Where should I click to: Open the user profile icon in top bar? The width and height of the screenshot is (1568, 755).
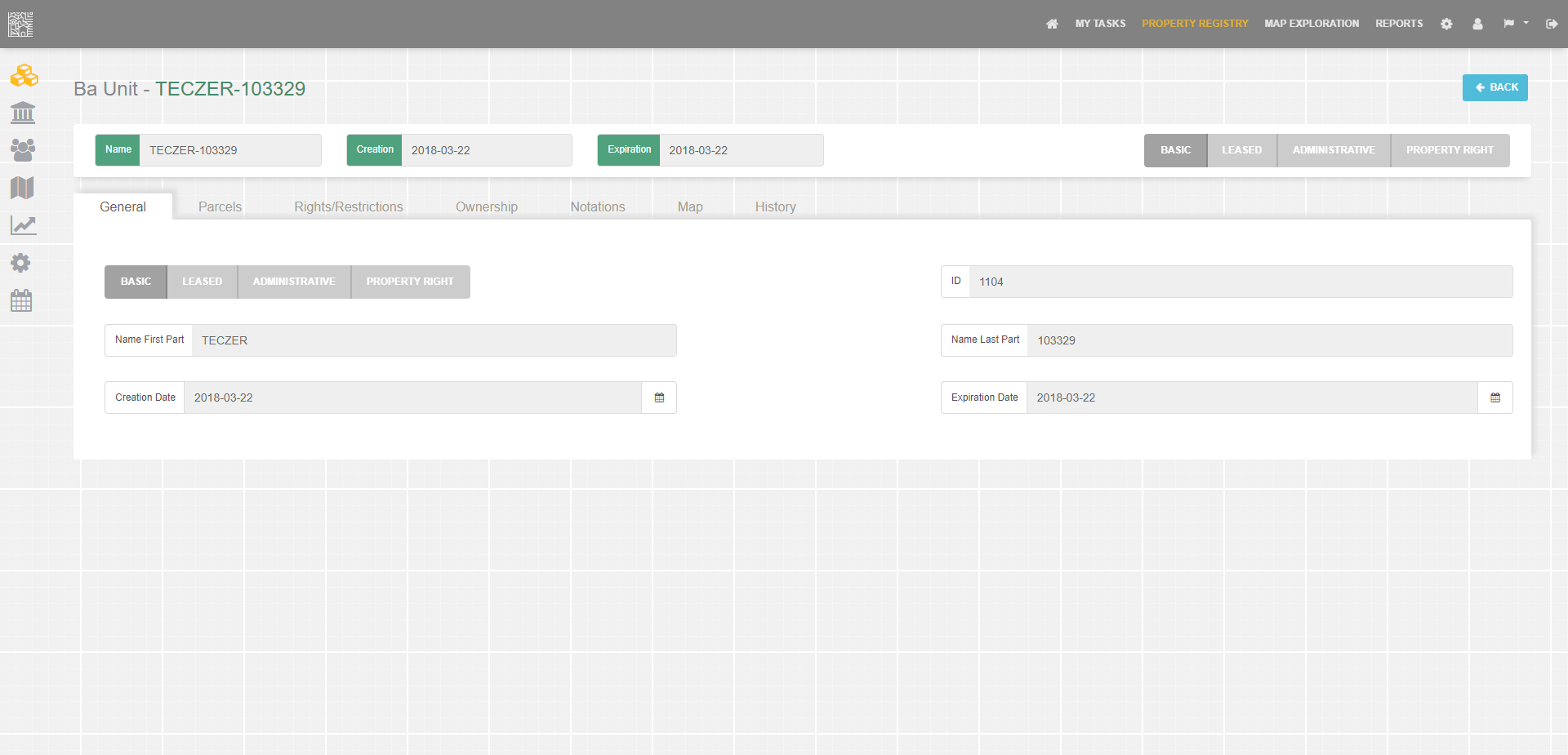(x=1477, y=24)
